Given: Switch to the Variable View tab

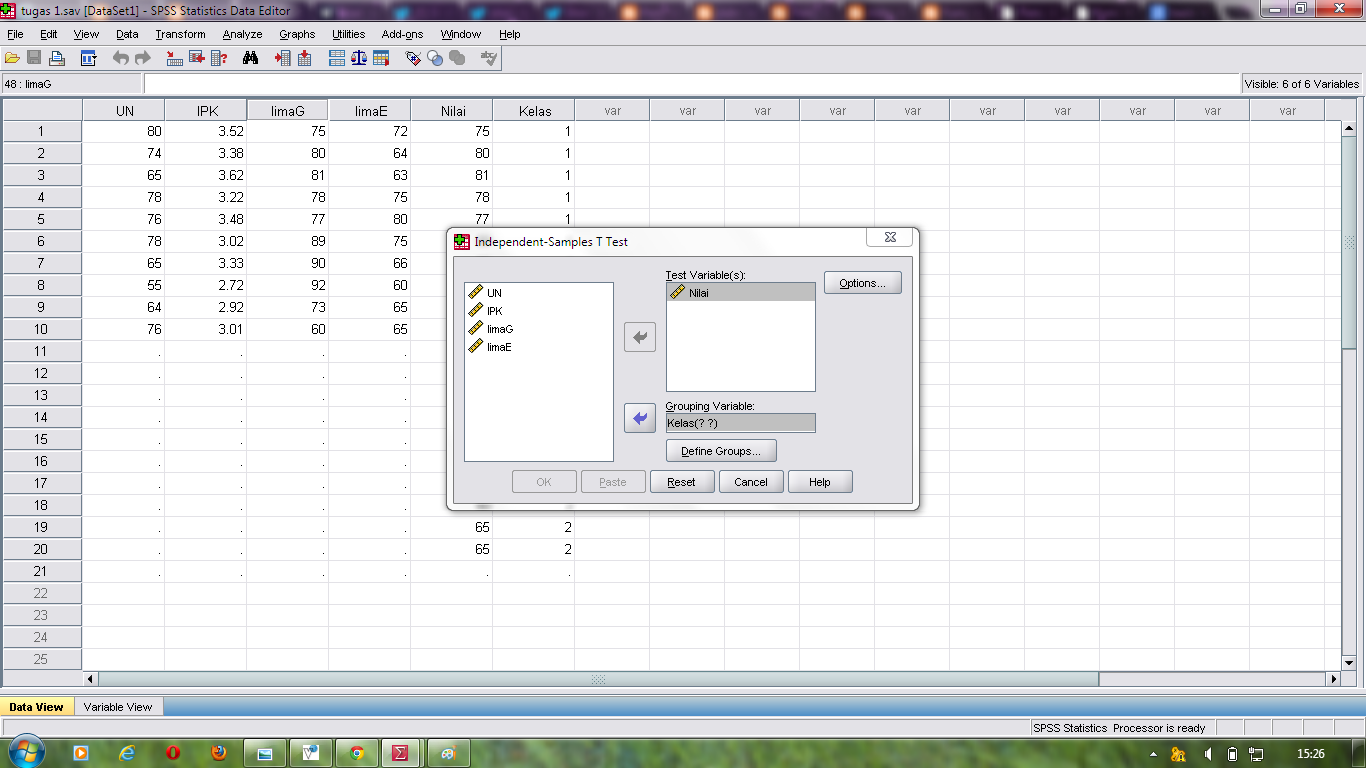Looking at the screenshot, I should [117, 706].
